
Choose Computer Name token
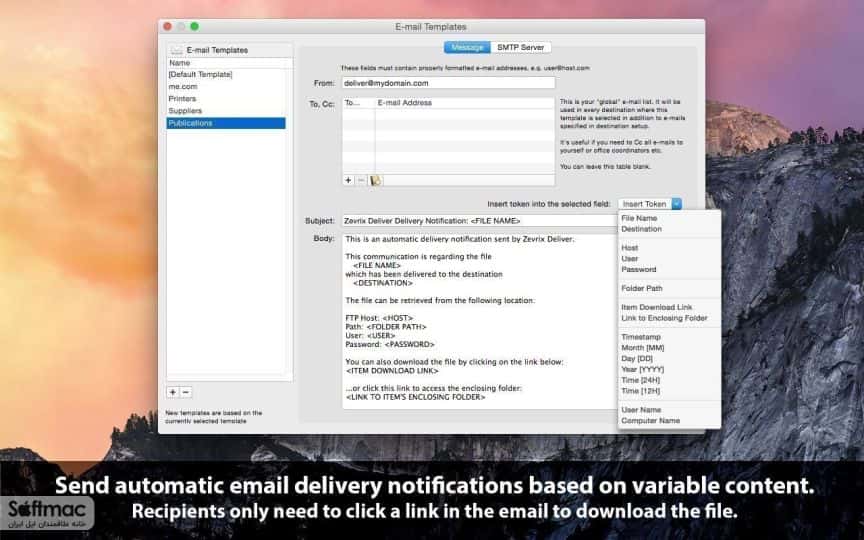click(650, 420)
